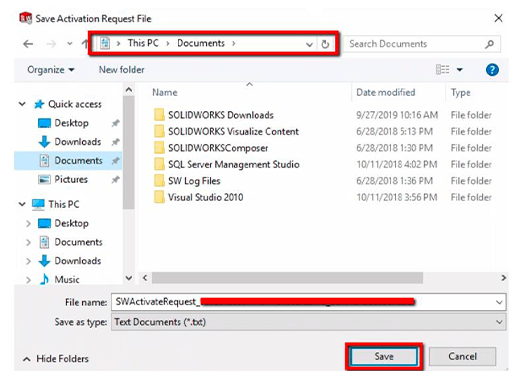Open the help question mark icon
This screenshot has width=512, height=371.
(492, 70)
